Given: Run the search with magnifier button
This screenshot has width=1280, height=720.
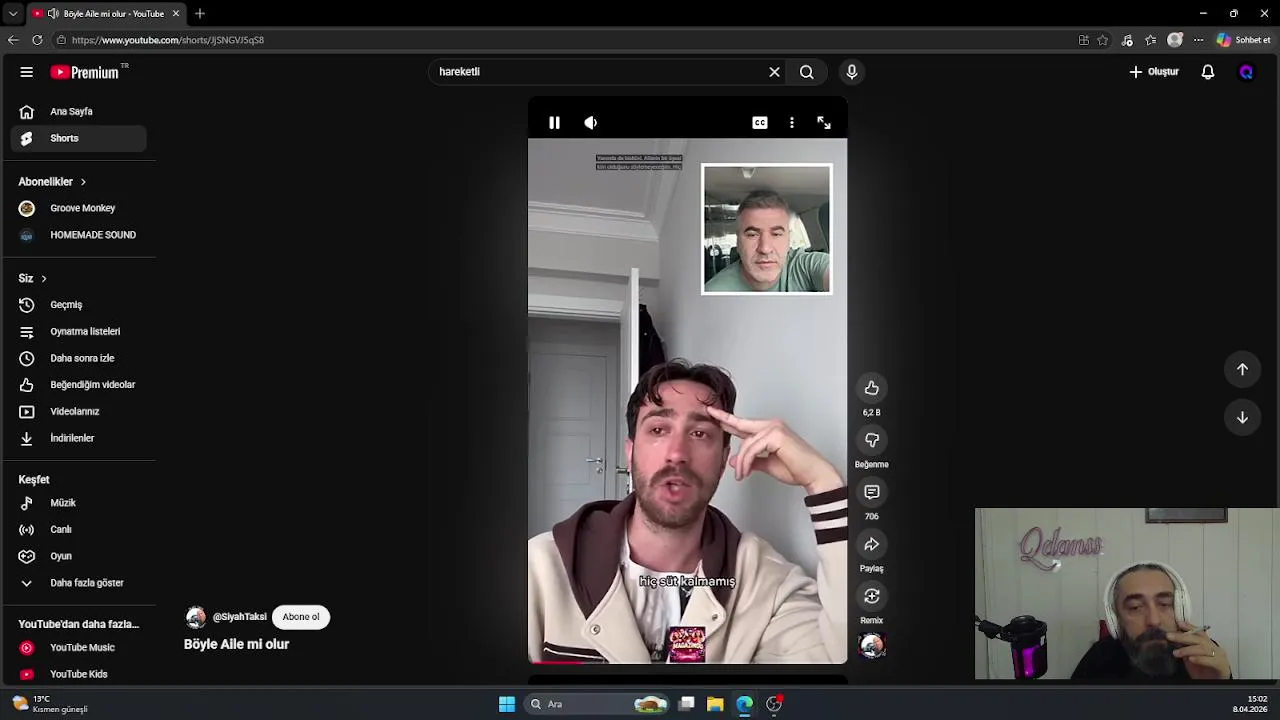Looking at the screenshot, I should pos(806,72).
